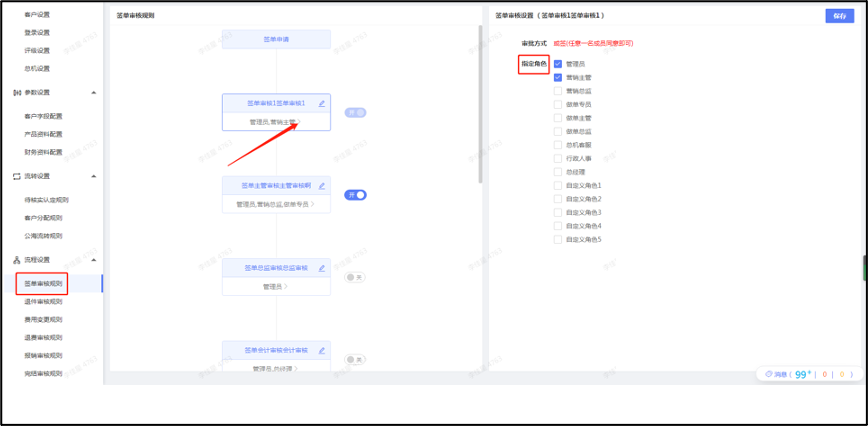Viewport: 868px width, 427px height.
Task: Click the 签单总监审核总监审核 step title
Action: point(276,268)
